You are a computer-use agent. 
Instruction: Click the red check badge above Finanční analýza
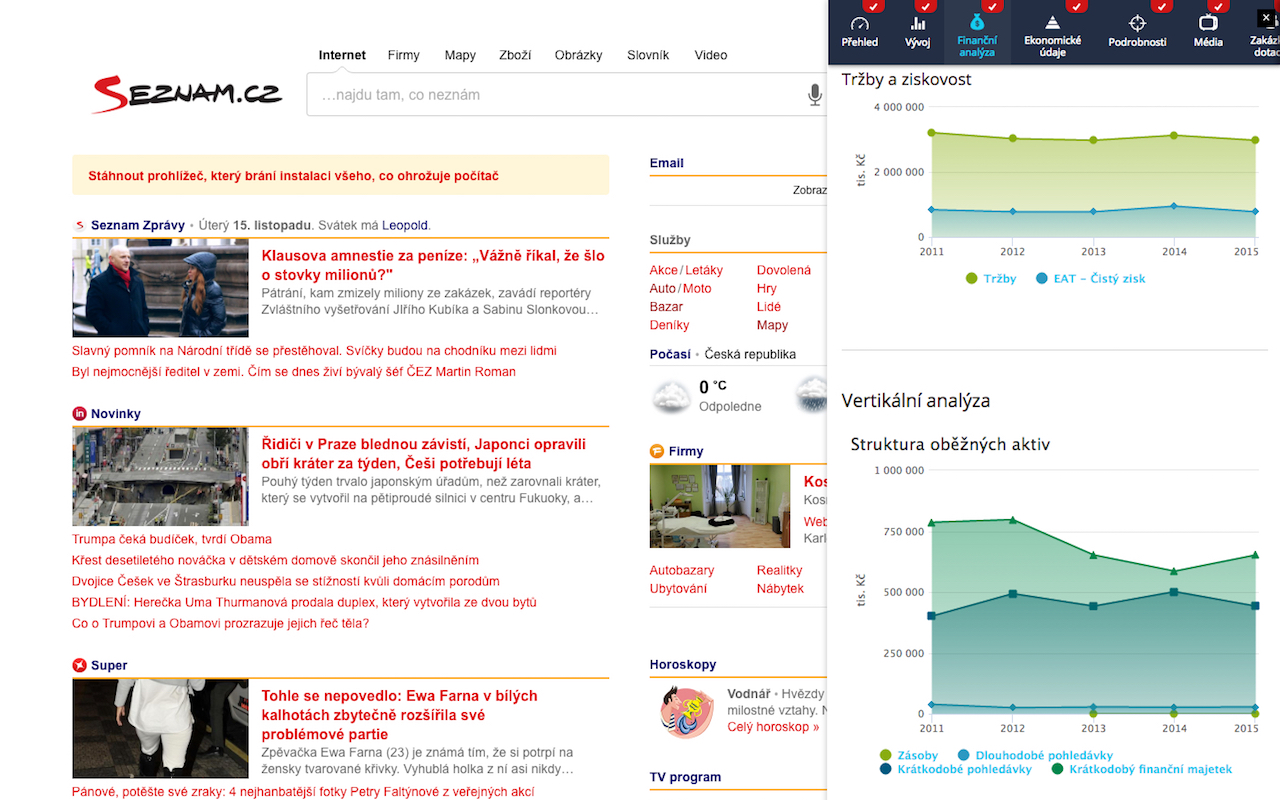[992, 6]
